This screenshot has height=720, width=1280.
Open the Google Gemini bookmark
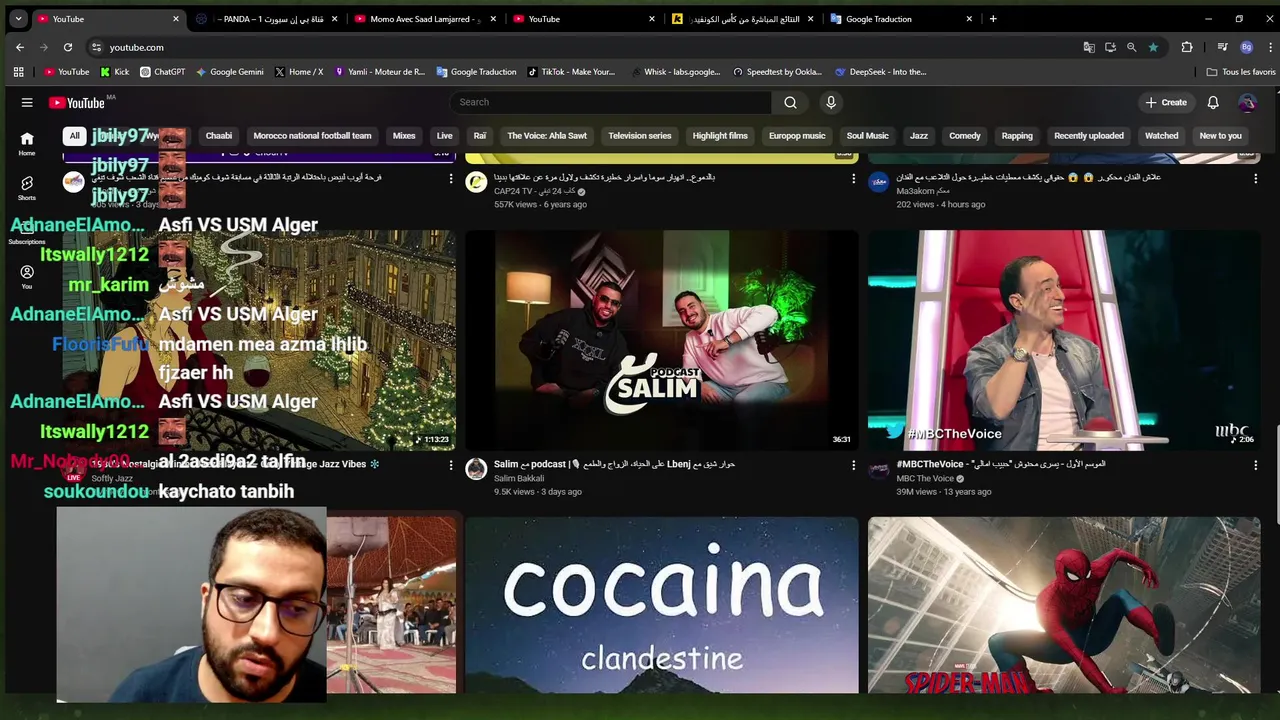coord(230,72)
